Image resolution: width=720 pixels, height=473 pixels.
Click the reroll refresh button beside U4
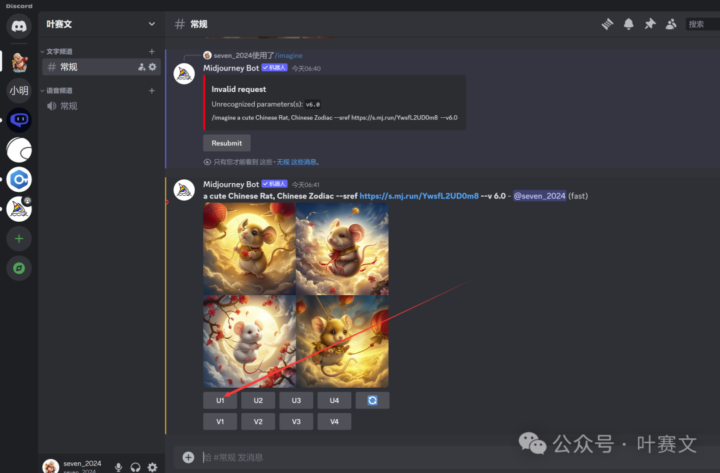click(372, 400)
